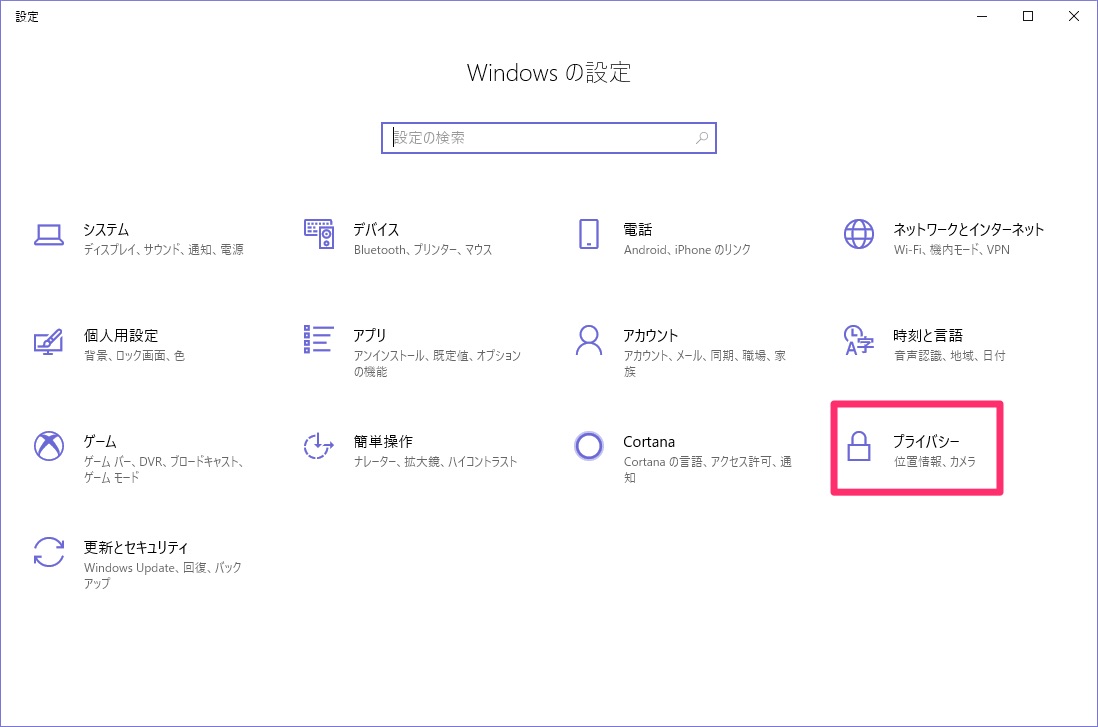Open the 簡単操作 settings title
The image size is (1098, 727).
[x=383, y=441]
